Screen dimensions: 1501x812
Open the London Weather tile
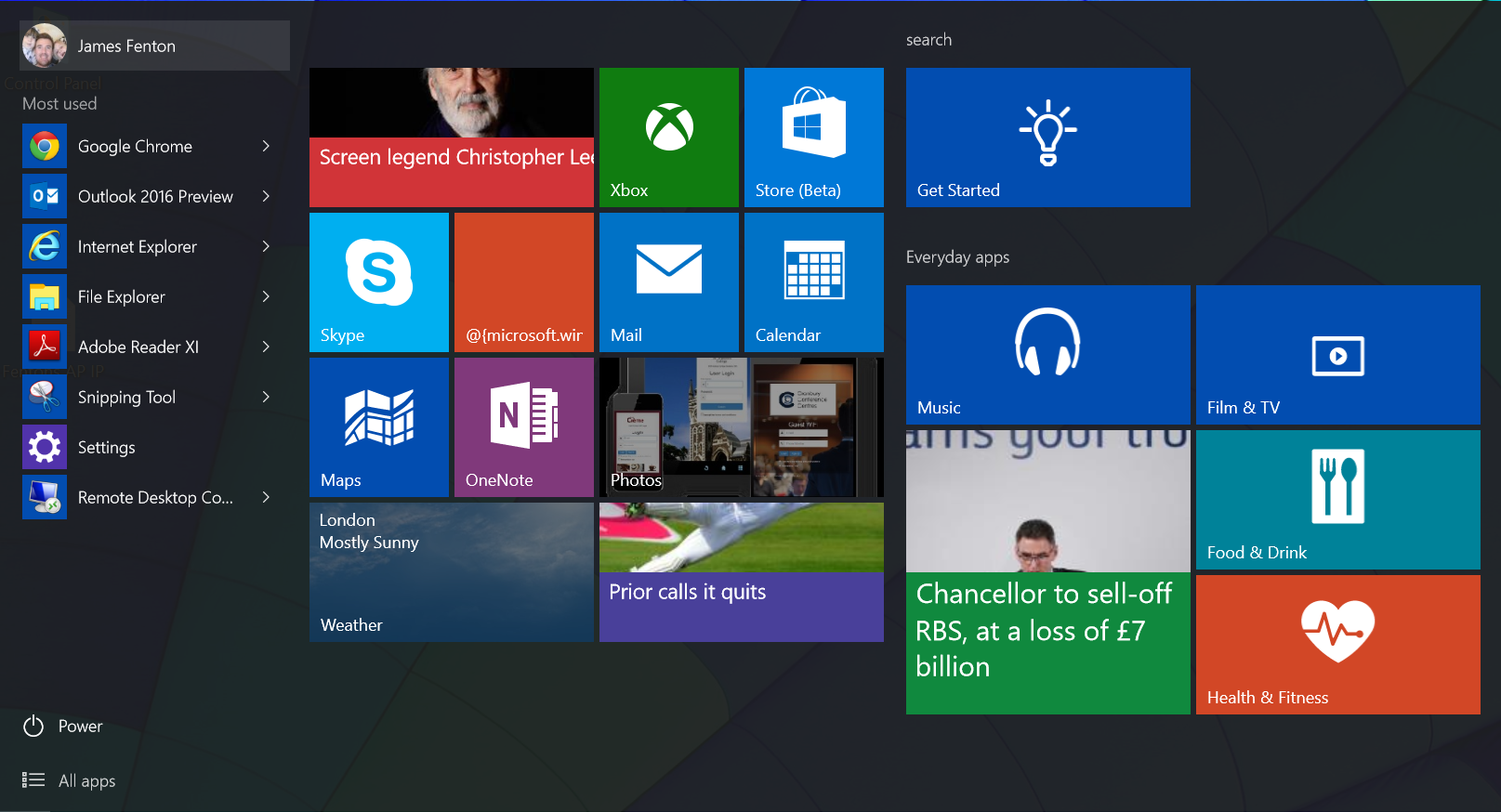coord(452,572)
